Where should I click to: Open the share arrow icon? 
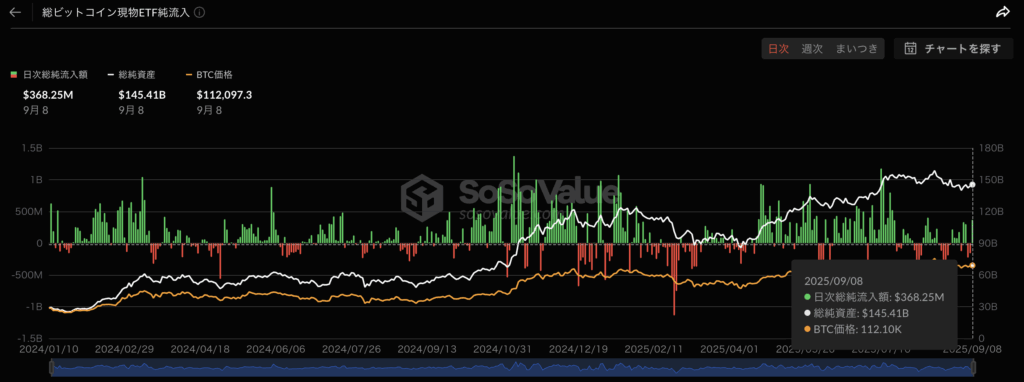(1002, 12)
